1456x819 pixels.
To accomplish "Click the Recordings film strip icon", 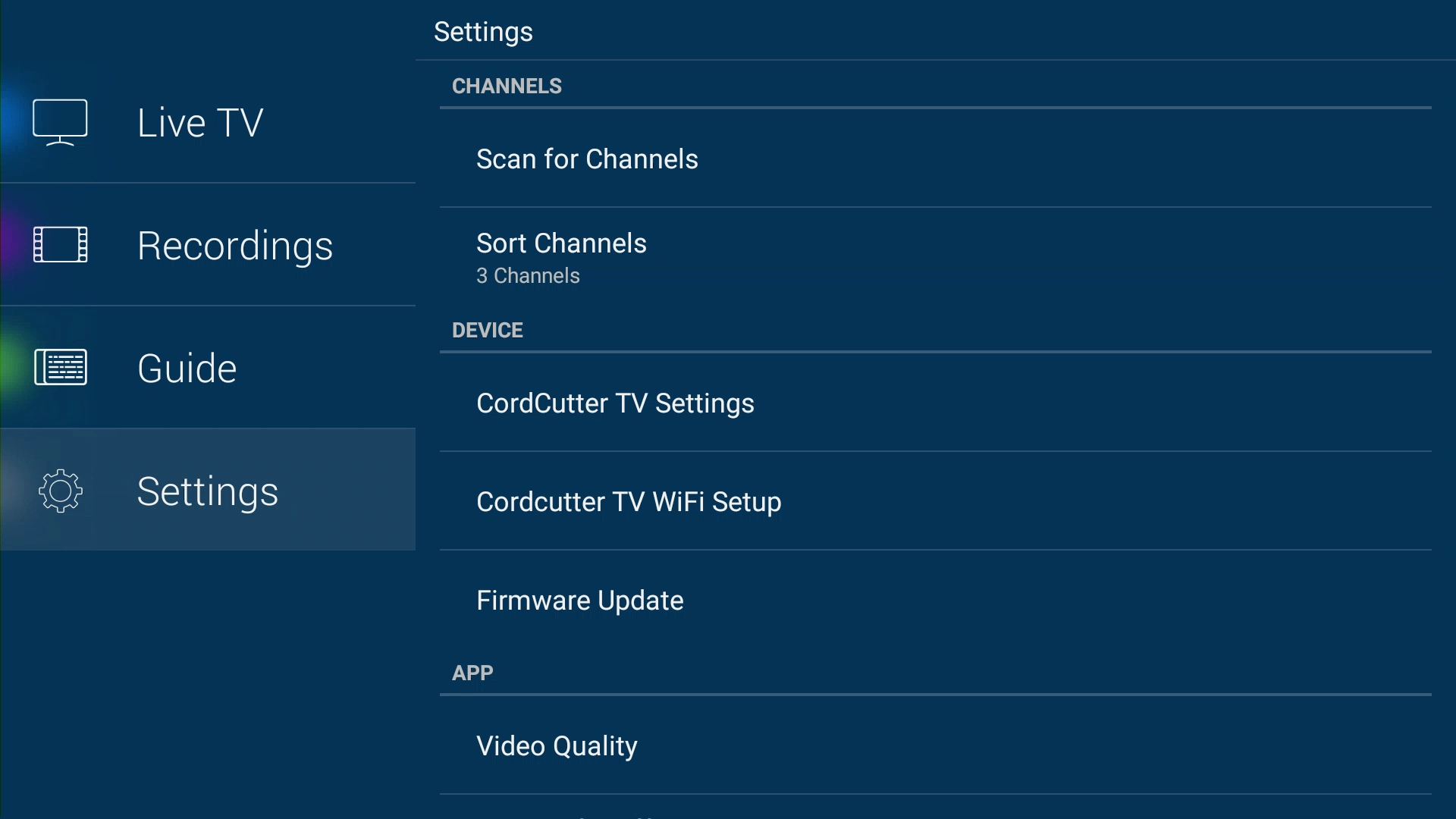I will point(60,245).
